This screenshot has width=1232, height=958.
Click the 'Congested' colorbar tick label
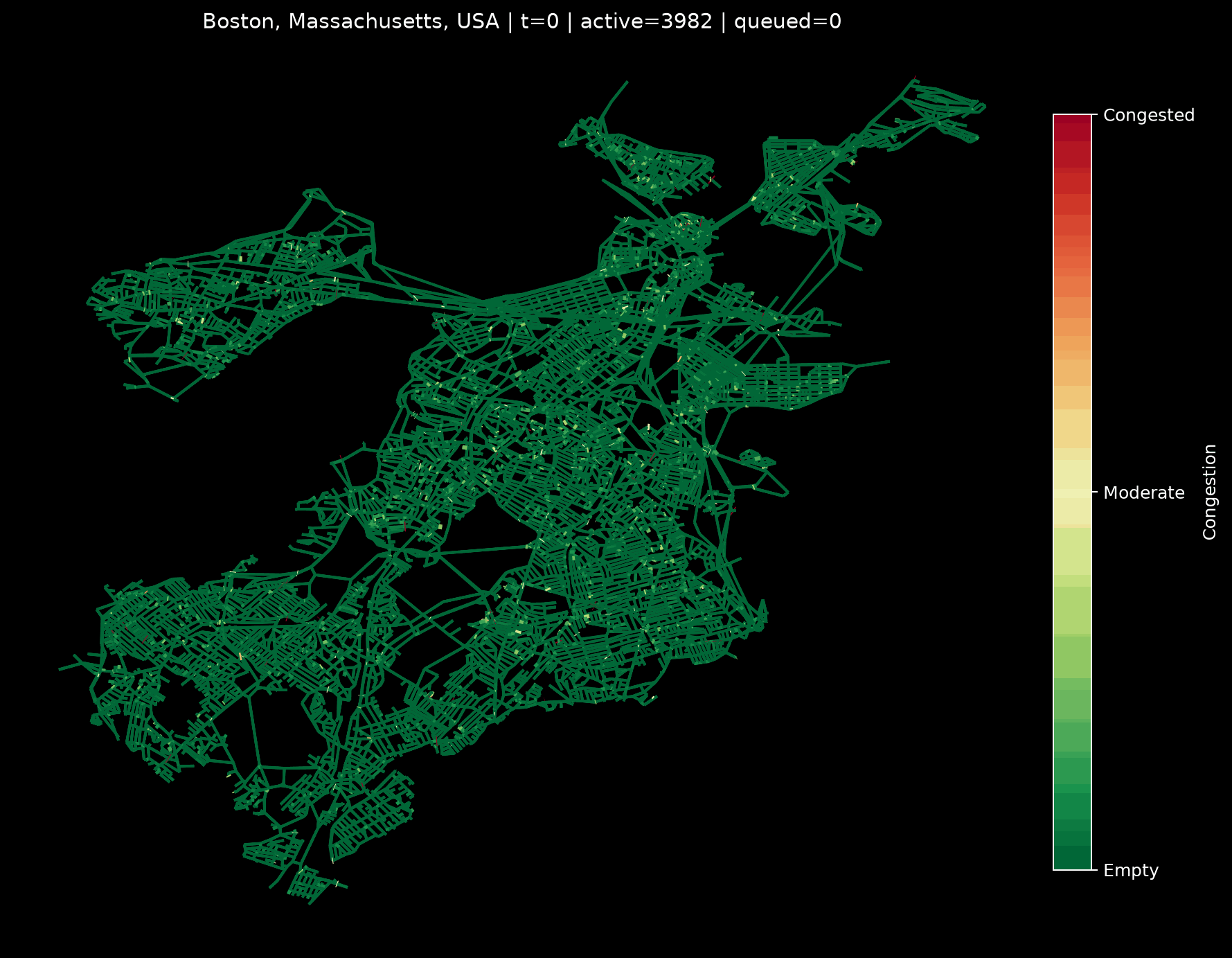click(1148, 116)
